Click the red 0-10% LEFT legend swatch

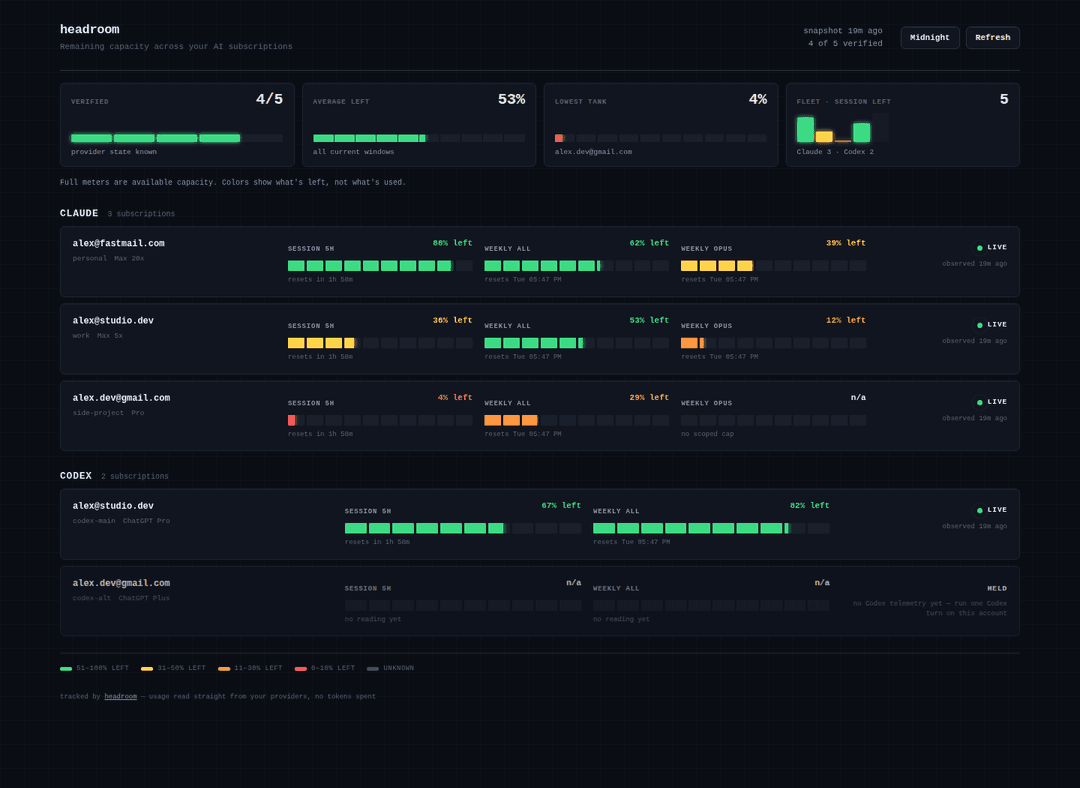(301, 669)
